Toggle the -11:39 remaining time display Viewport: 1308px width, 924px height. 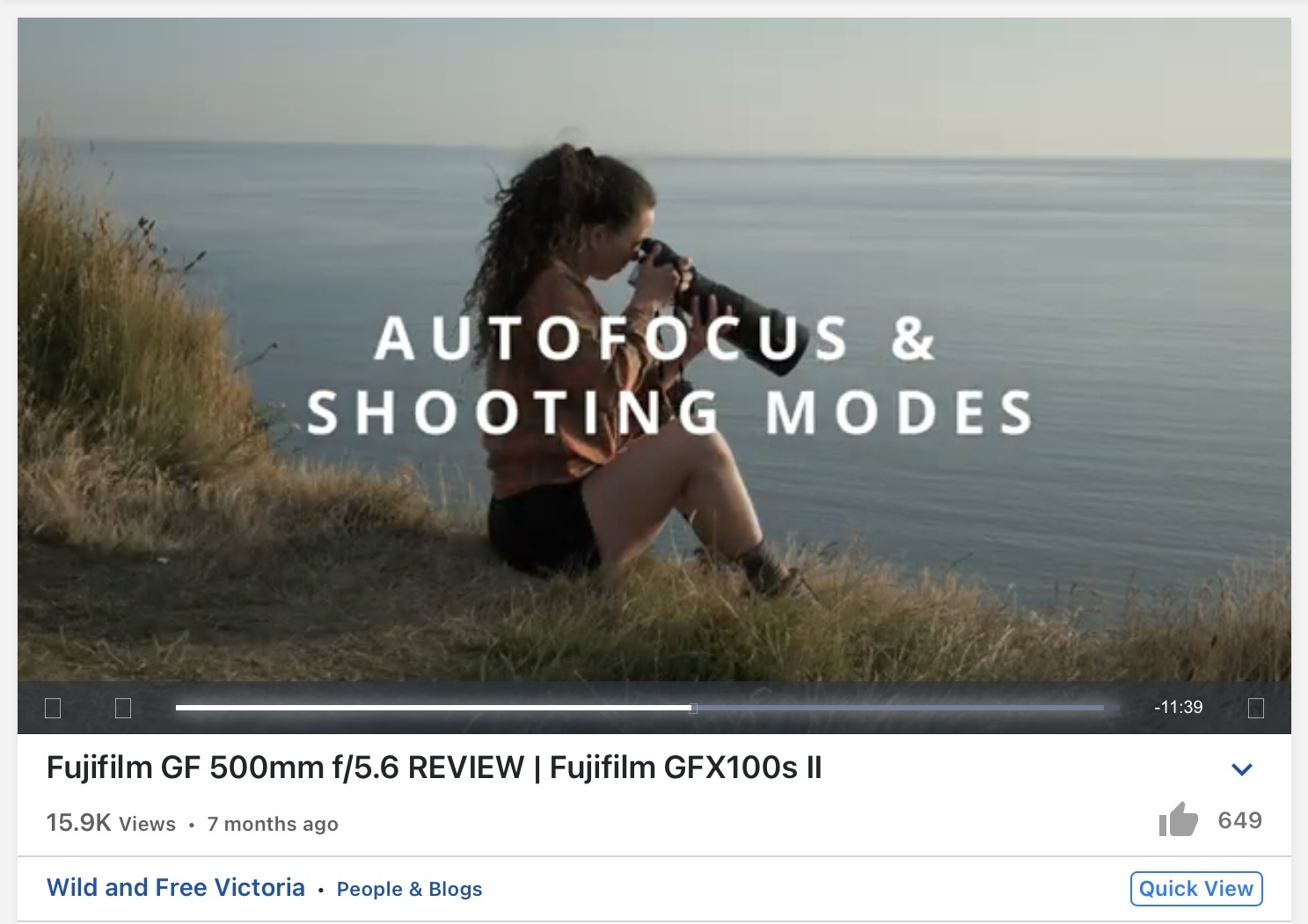(x=1179, y=707)
